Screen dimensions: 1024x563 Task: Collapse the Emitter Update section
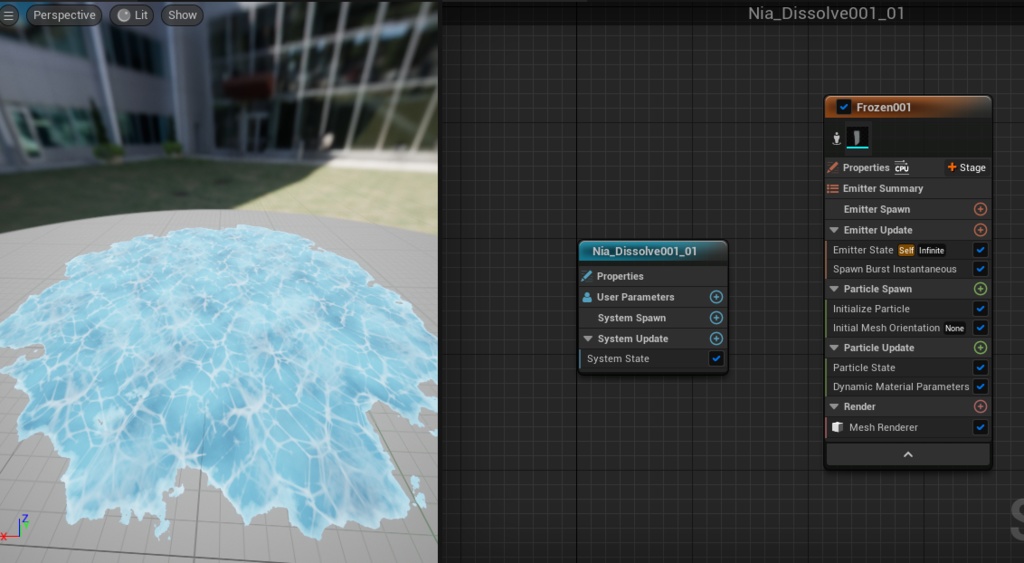[834, 230]
